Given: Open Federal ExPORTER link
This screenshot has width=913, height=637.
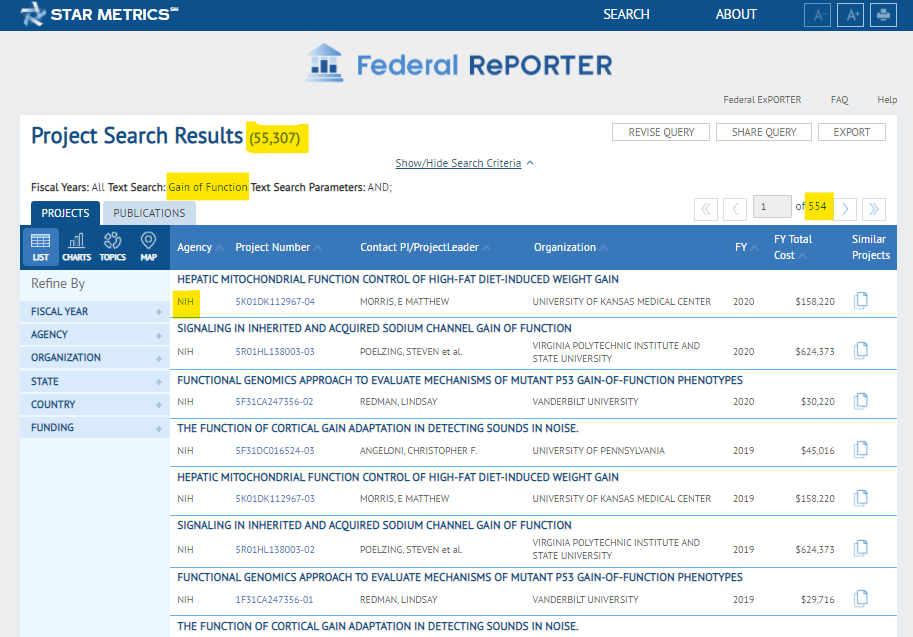Looking at the screenshot, I should click(762, 100).
